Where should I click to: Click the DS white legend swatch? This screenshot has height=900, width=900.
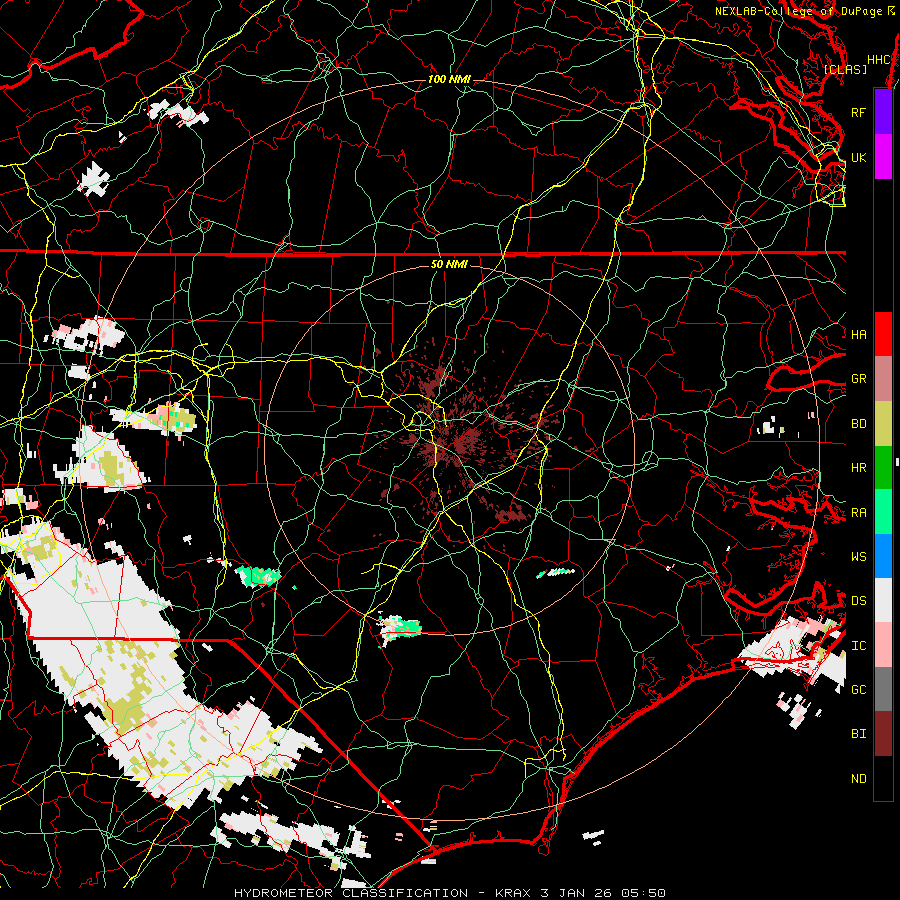coord(883,600)
